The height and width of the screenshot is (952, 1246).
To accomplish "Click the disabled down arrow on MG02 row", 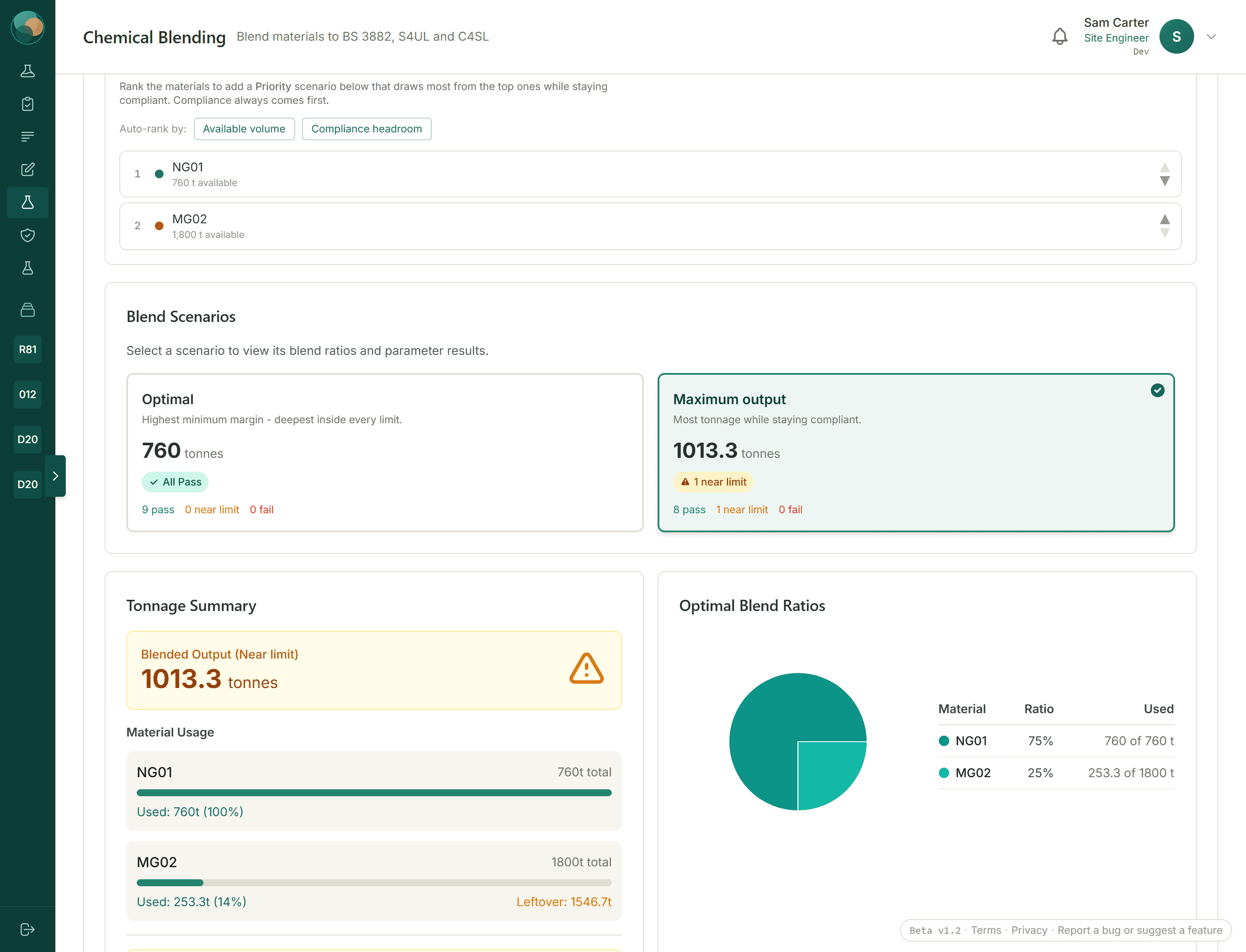I will (x=1165, y=233).
